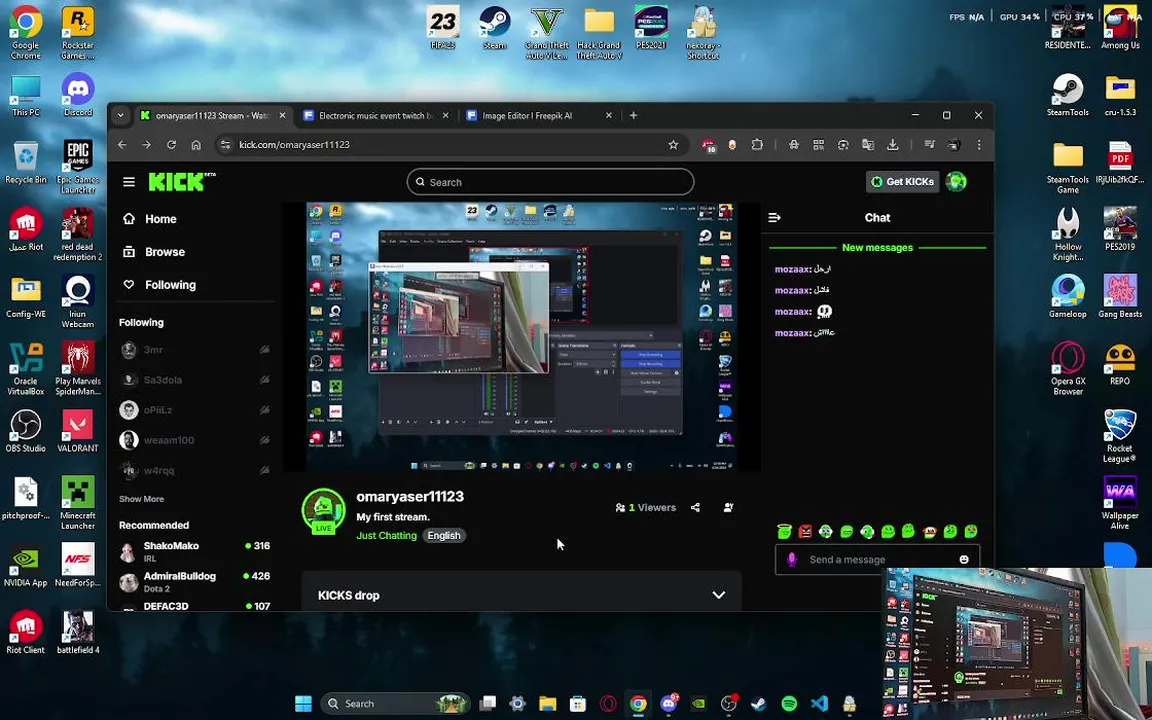Open Windows Start menu
This screenshot has height=720, width=1152.
[x=303, y=704]
